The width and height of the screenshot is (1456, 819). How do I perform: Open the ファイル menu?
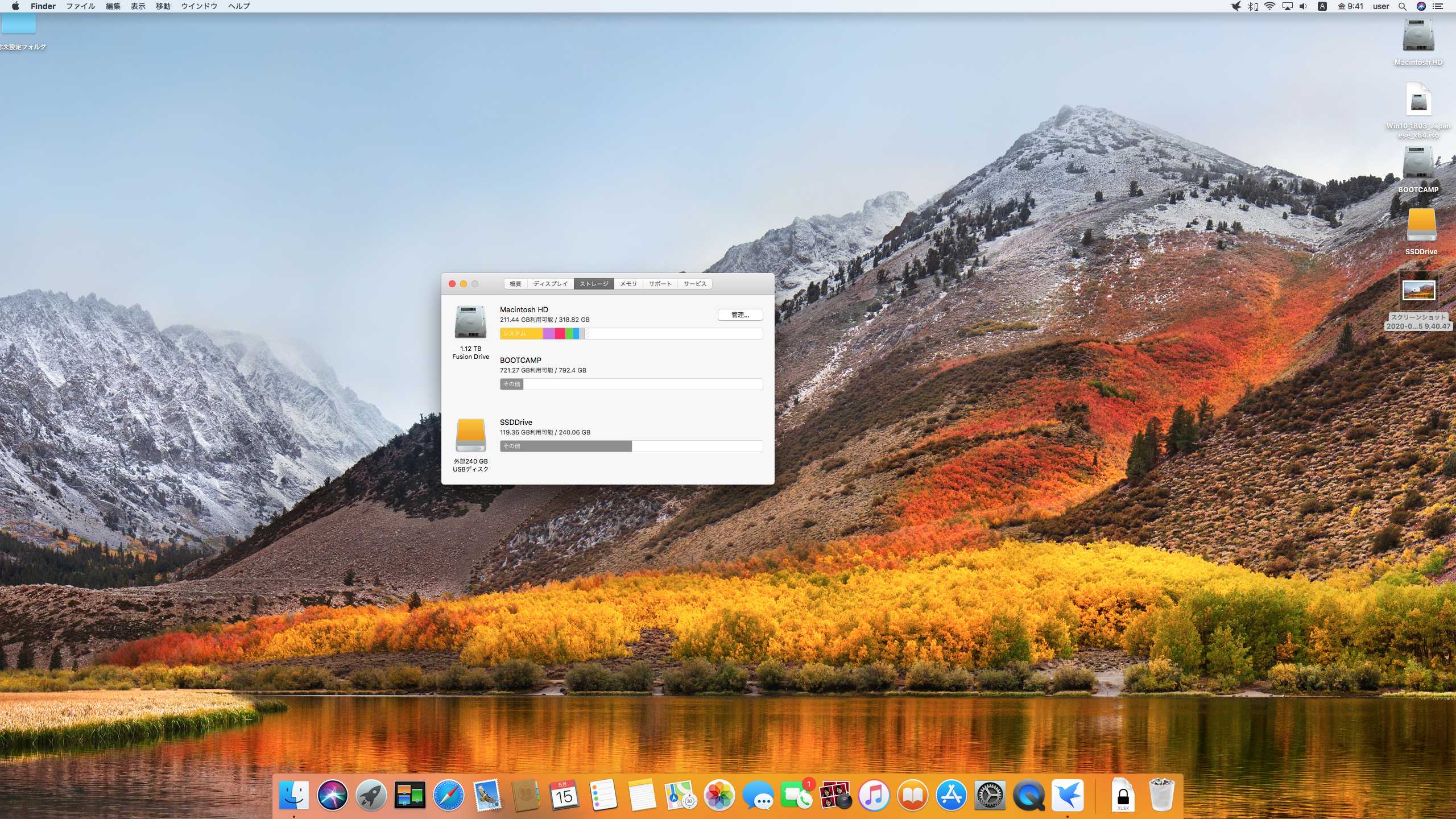point(81,6)
